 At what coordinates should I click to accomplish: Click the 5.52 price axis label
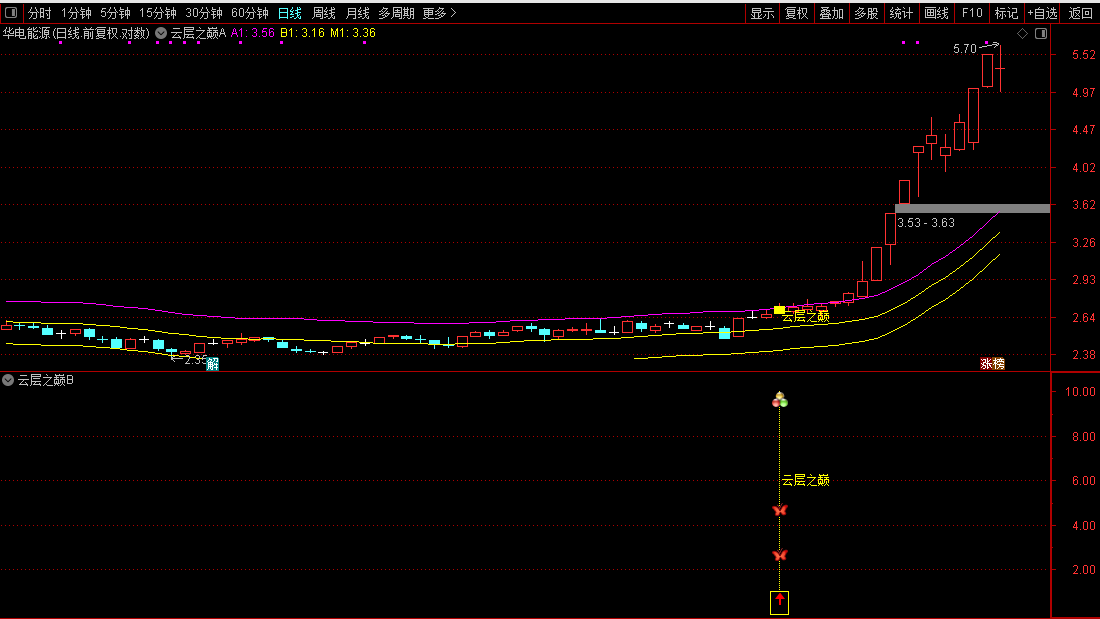coord(1084,55)
